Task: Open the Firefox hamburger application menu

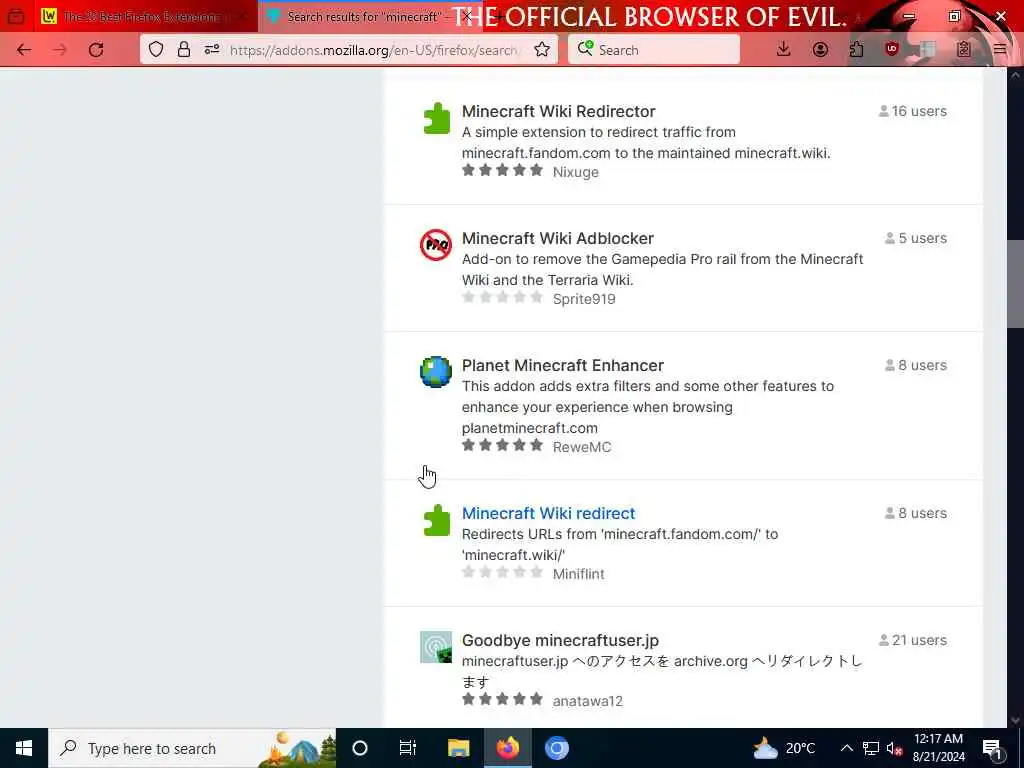Action: pos(999,50)
